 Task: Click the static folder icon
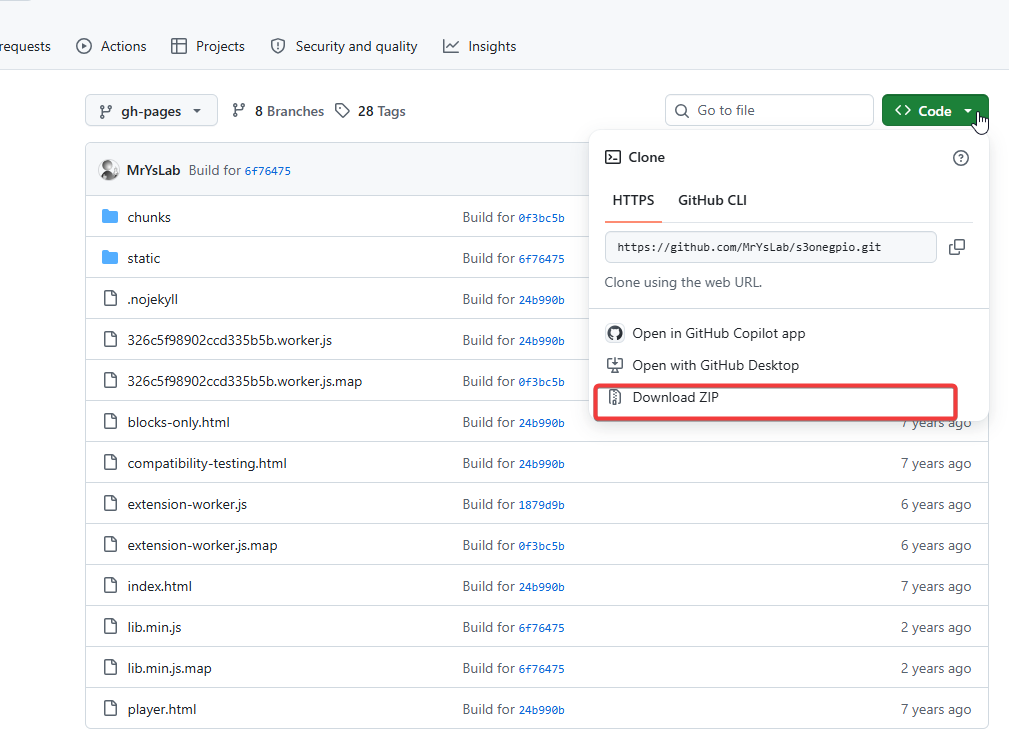tap(110, 258)
